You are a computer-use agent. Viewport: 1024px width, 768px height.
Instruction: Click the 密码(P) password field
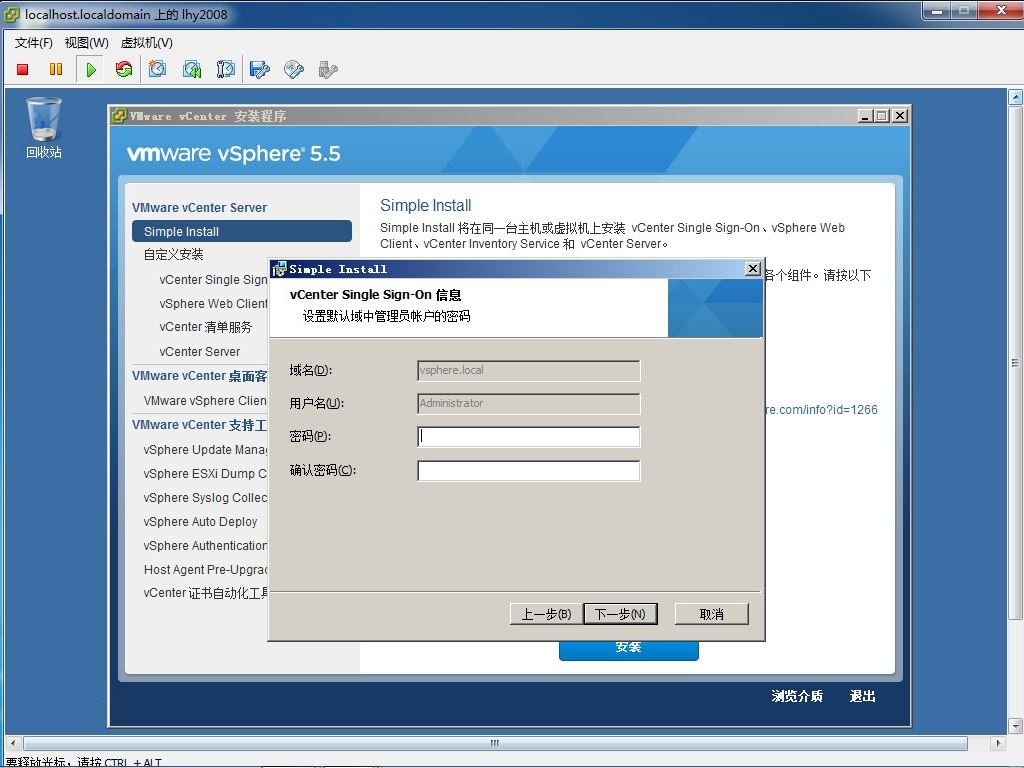click(528, 436)
